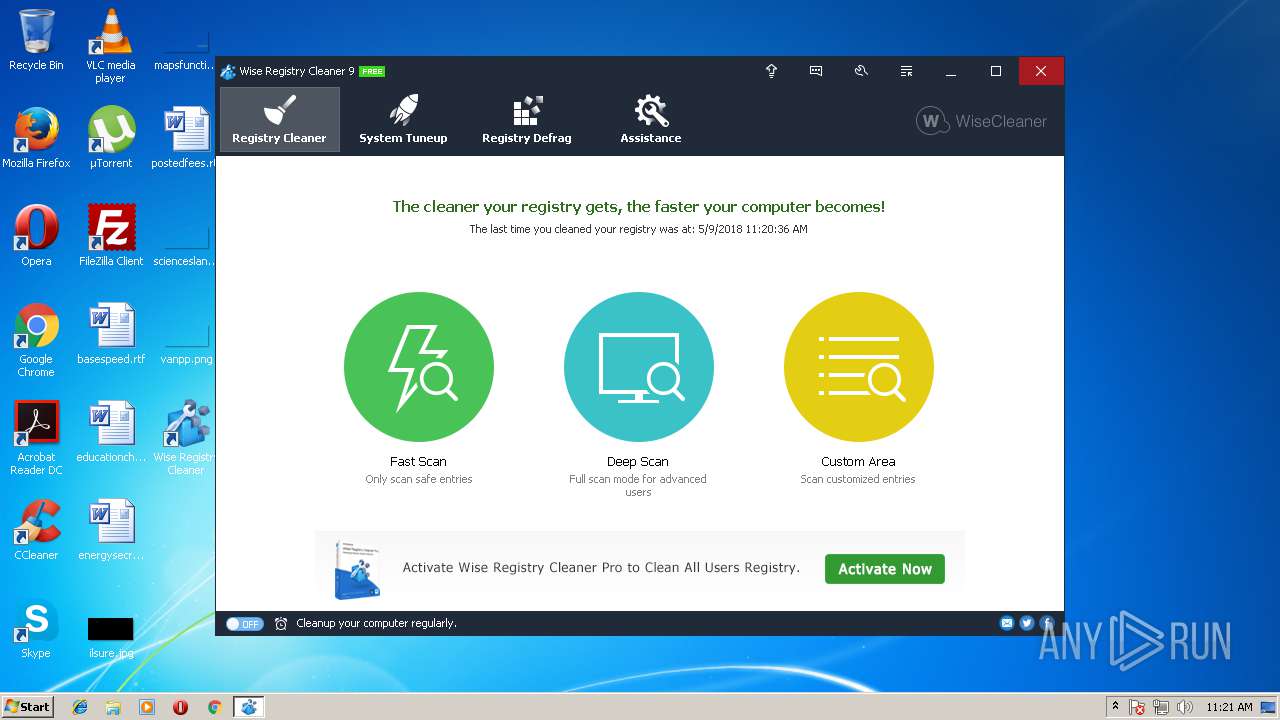1280x720 pixels.
Task: Click Chrome icon in taskbar
Action: [214, 707]
